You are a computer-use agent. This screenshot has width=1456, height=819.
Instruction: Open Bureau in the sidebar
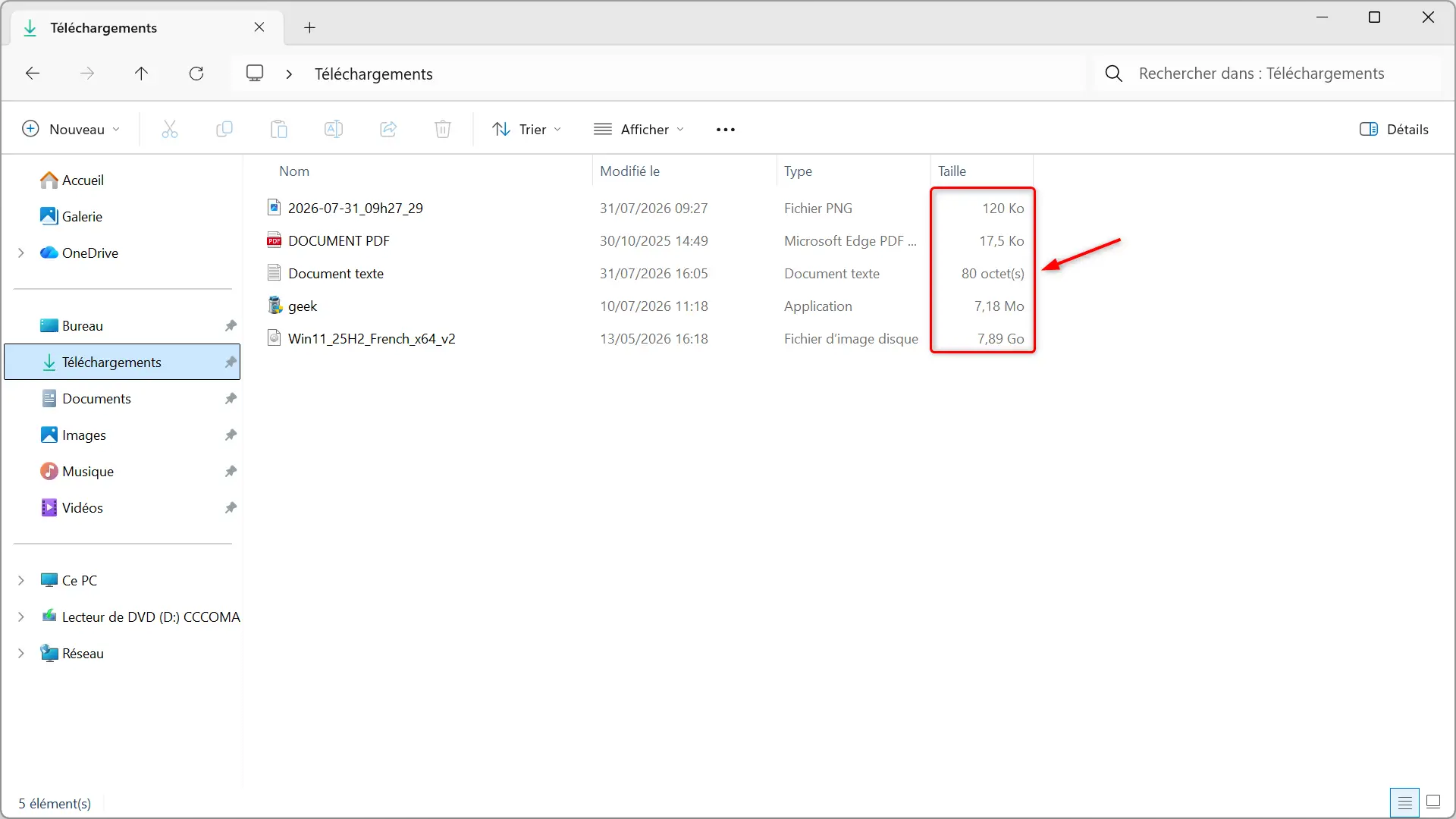click(122, 325)
